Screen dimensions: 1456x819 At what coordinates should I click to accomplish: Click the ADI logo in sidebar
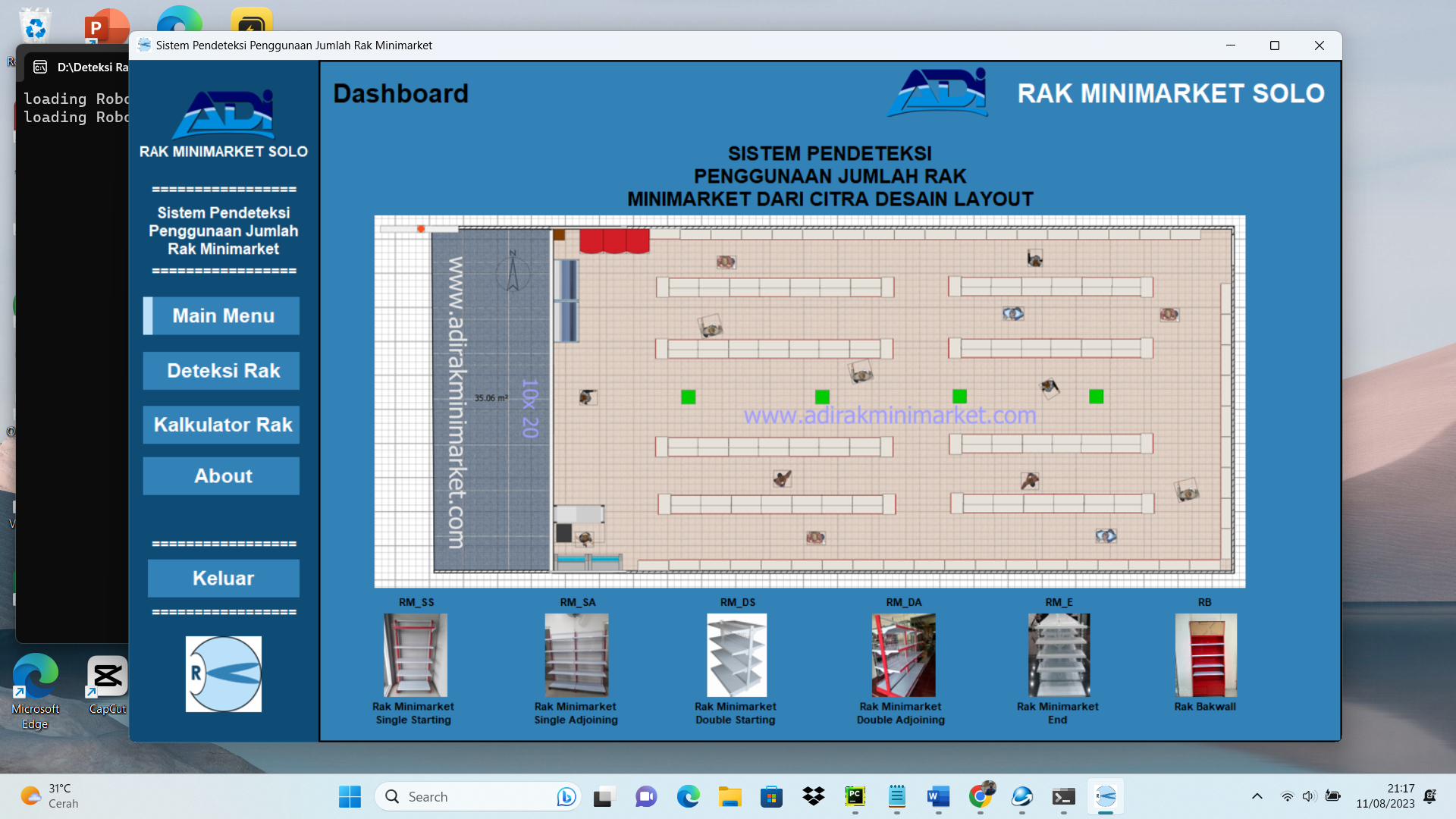click(x=223, y=115)
